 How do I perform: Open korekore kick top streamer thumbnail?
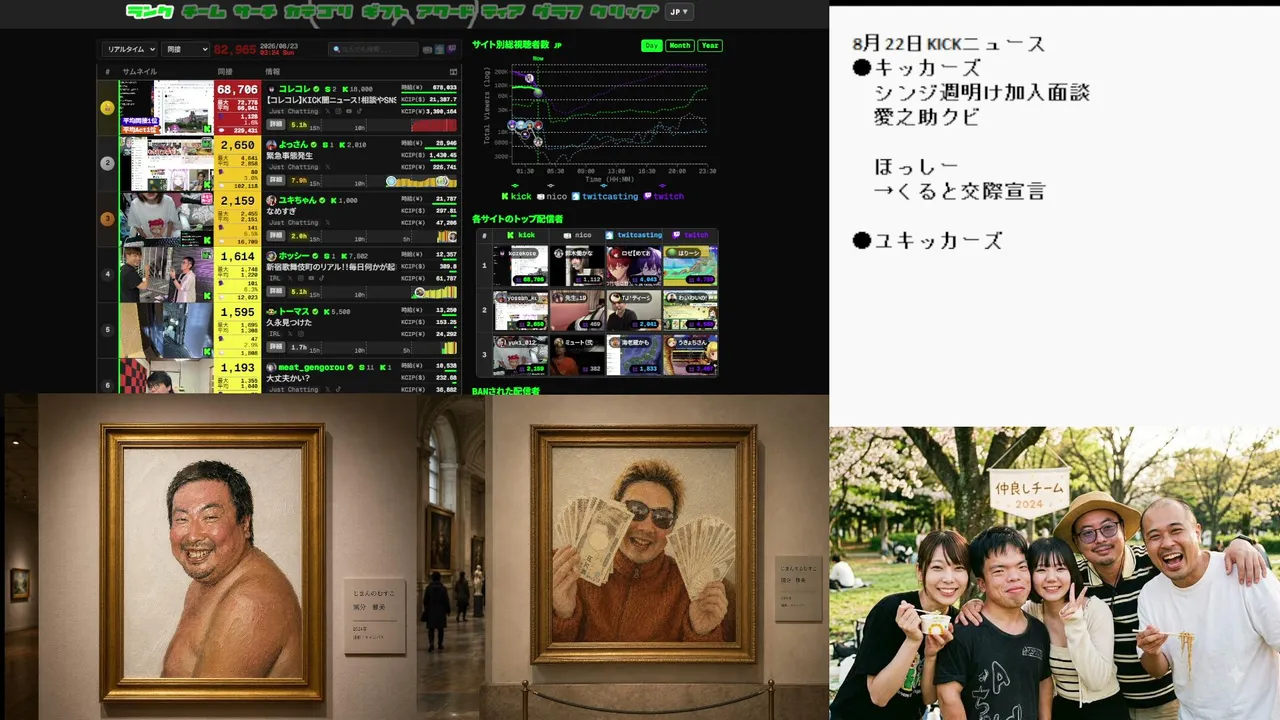pos(521,266)
